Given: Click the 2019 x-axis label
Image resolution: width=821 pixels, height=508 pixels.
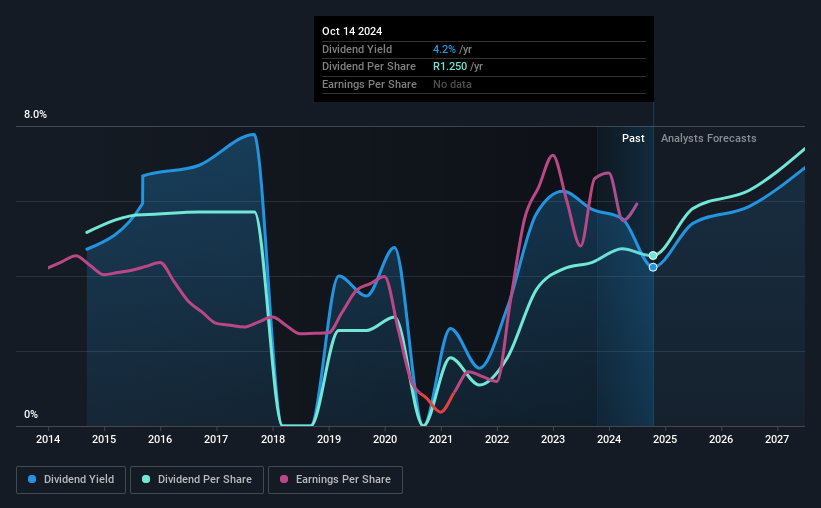Looking at the screenshot, I should pyautogui.click(x=329, y=439).
